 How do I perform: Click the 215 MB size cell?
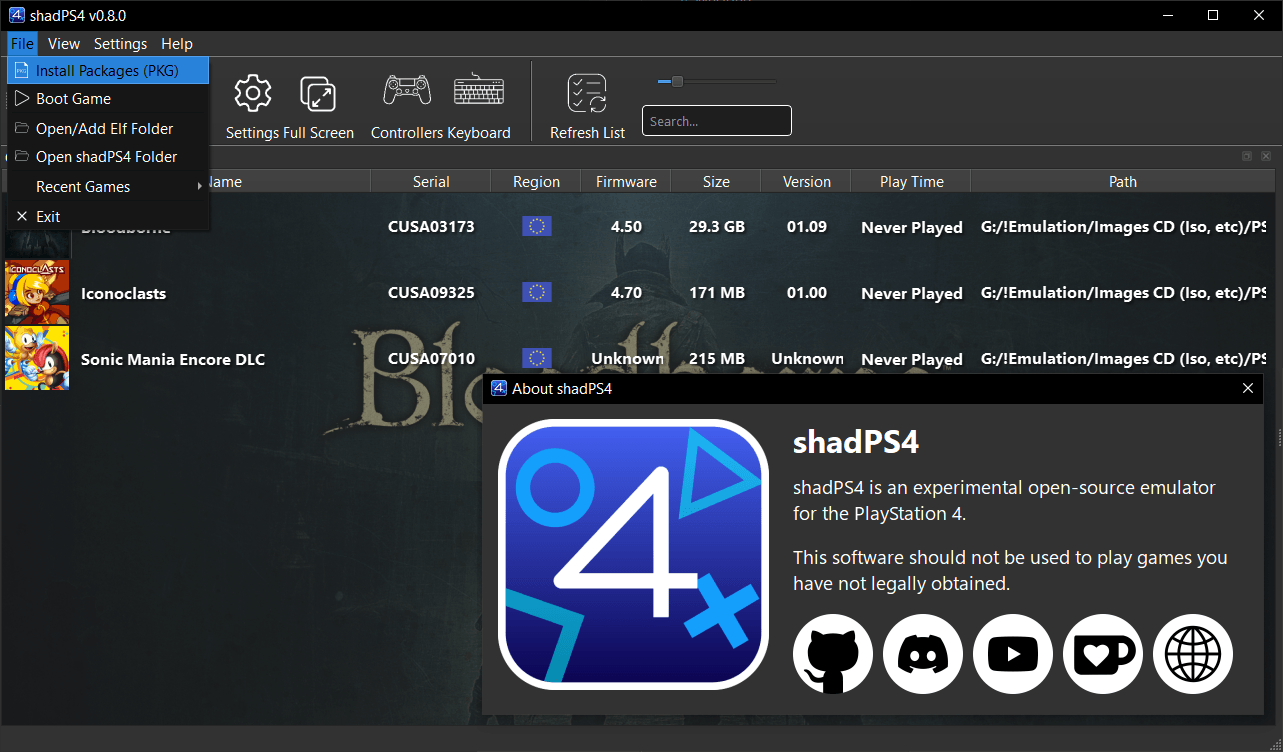coord(716,358)
